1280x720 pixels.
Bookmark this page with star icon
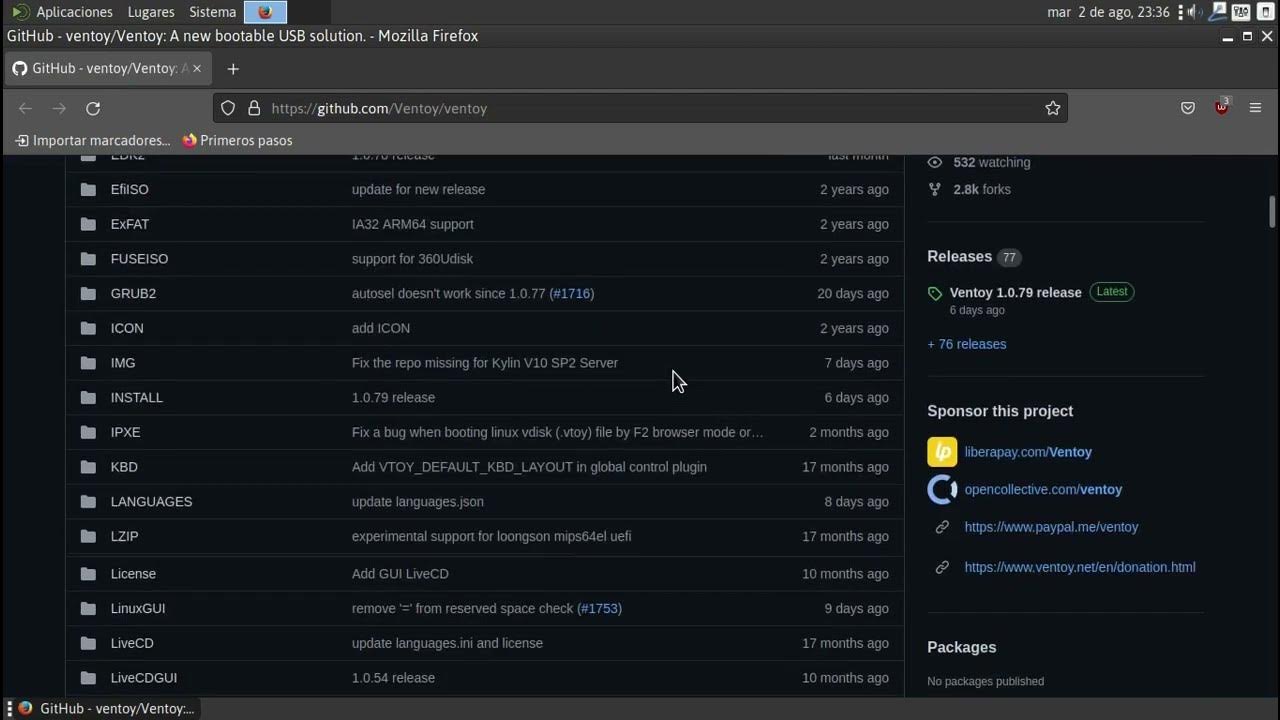(x=1052, y=108)
